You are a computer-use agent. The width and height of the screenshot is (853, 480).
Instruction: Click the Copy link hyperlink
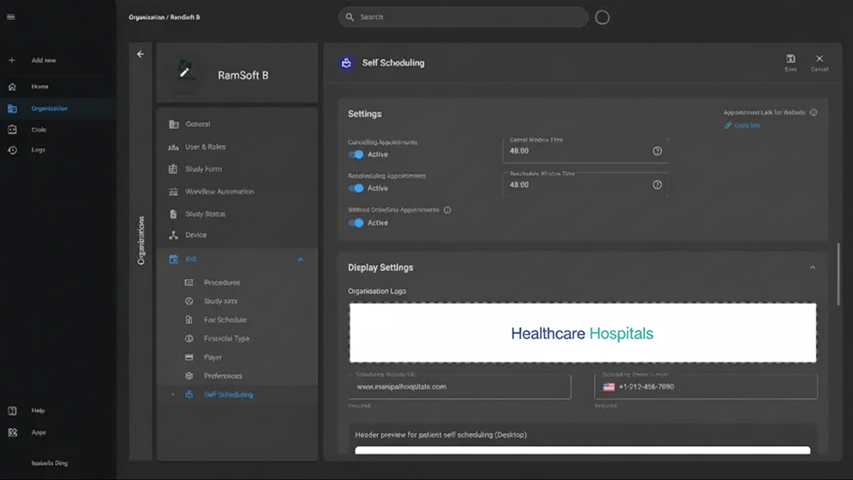point(746,126)
